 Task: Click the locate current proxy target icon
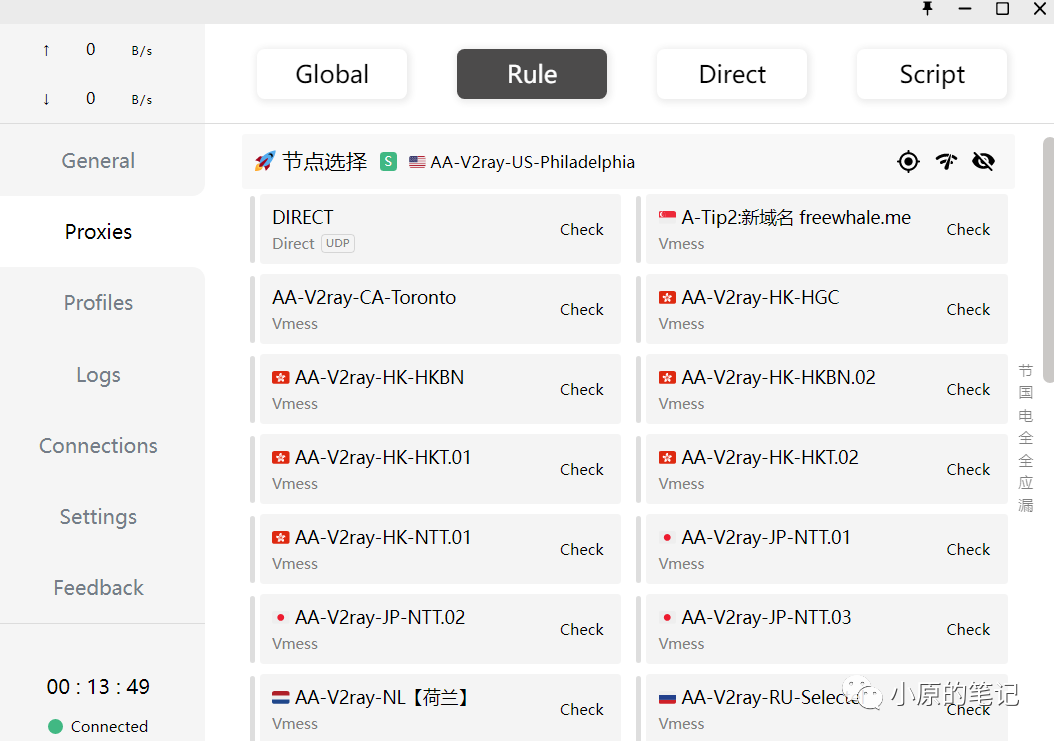908,161
